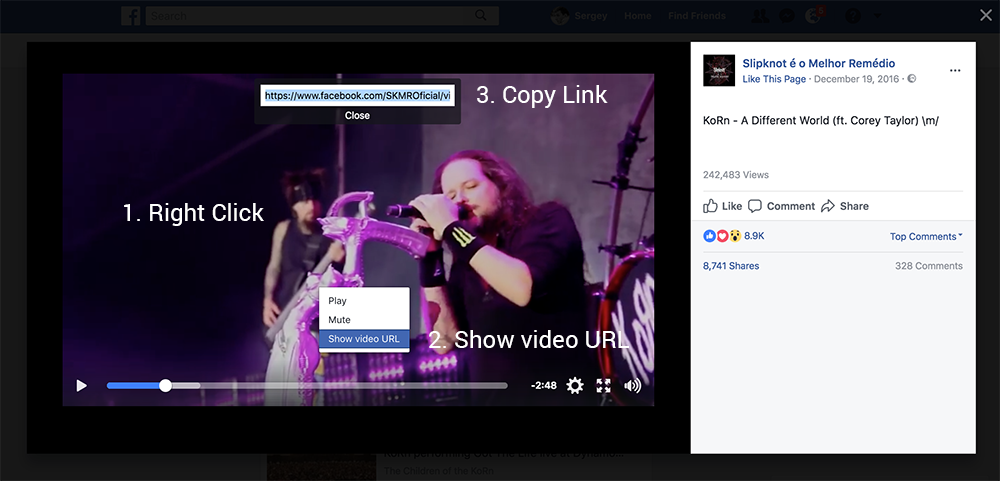Open account dropdown arrow in top bar
Image resolution: width=1000 pixels, height=481 pixels.
click(878, 16)
